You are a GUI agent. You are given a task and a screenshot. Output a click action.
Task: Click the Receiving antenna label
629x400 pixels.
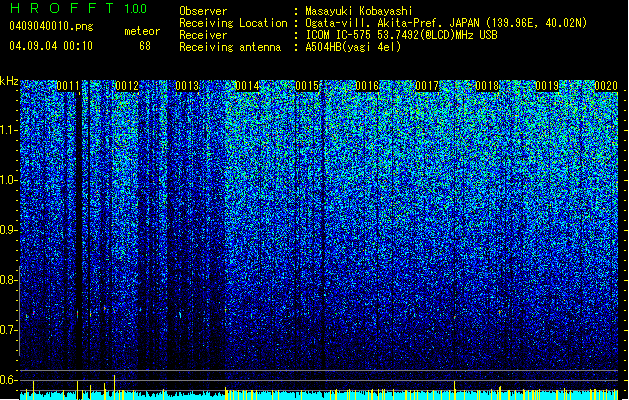(230, 47)
